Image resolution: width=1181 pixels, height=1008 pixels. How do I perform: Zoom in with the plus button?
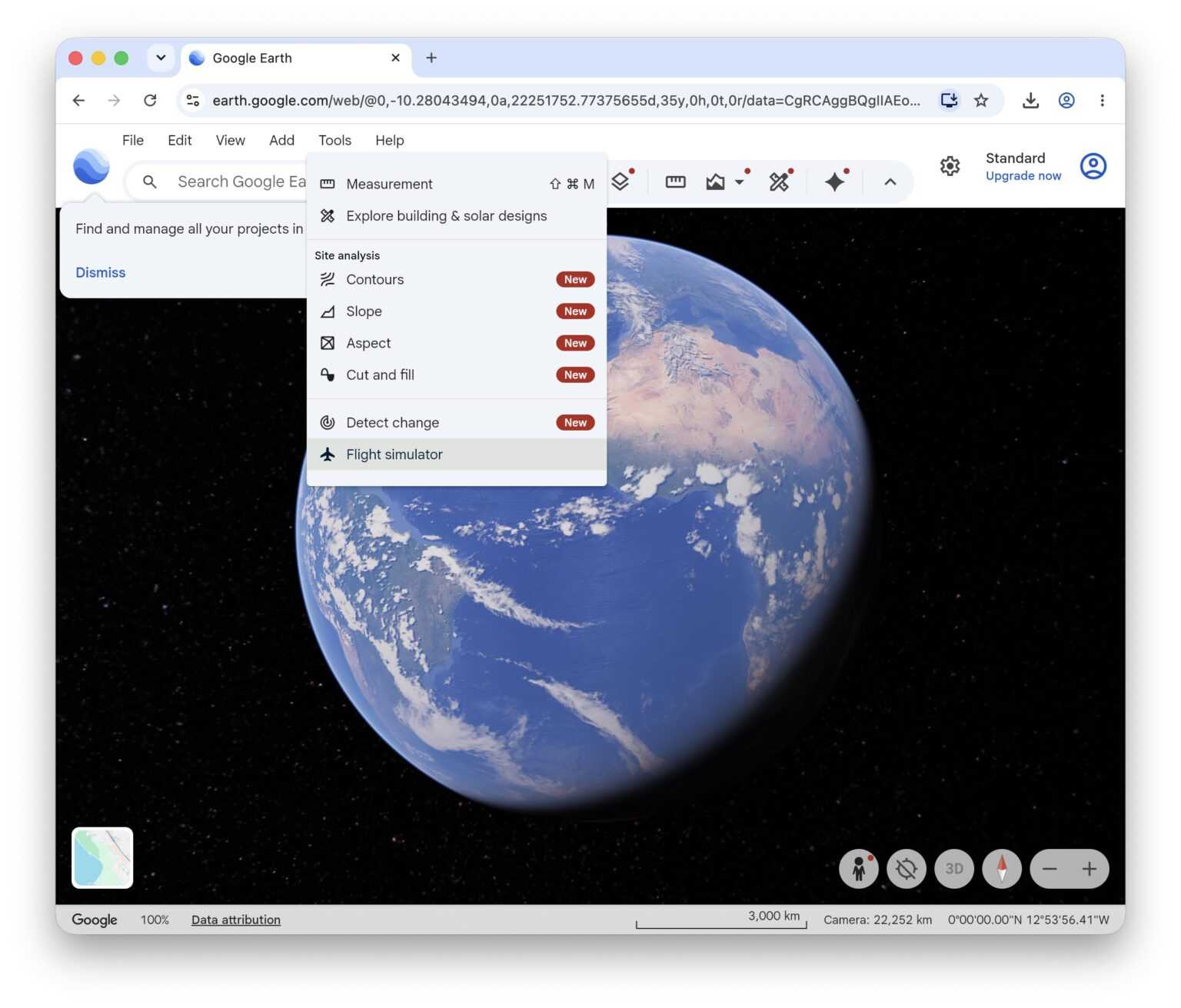coord(1090,869)
